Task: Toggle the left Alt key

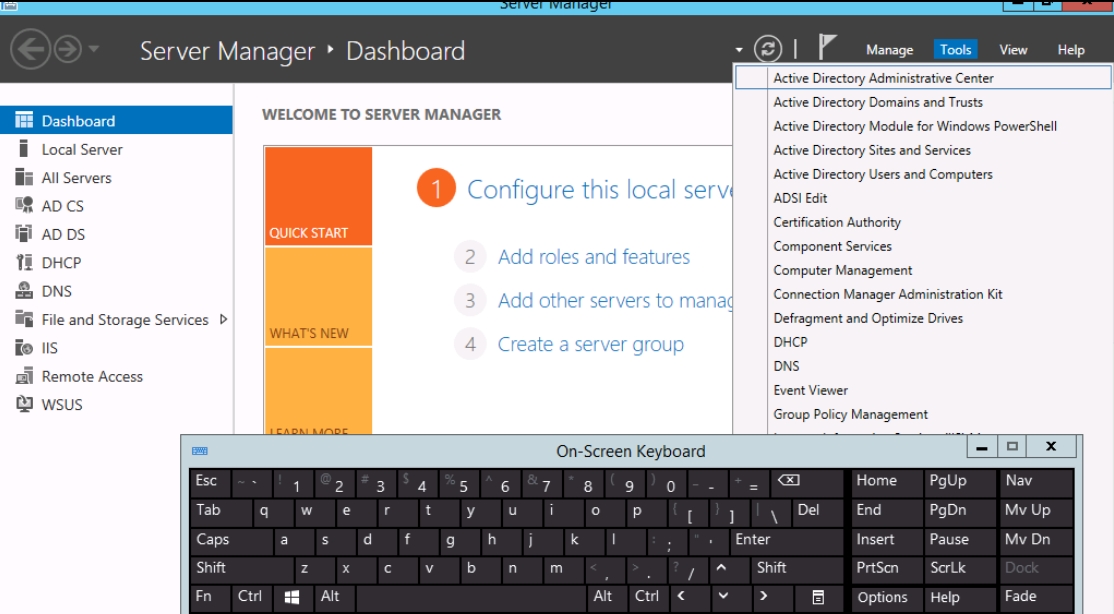Action: [x=334, y=597]
